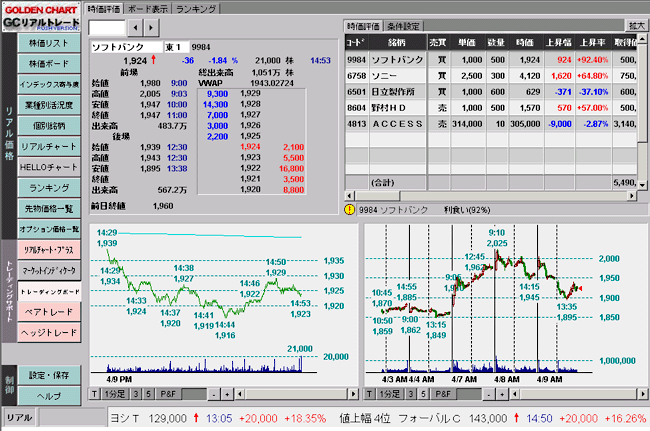Screen dimensions: 650x431
Task: Open ランキング sidebar button
Action: (49, 188)
